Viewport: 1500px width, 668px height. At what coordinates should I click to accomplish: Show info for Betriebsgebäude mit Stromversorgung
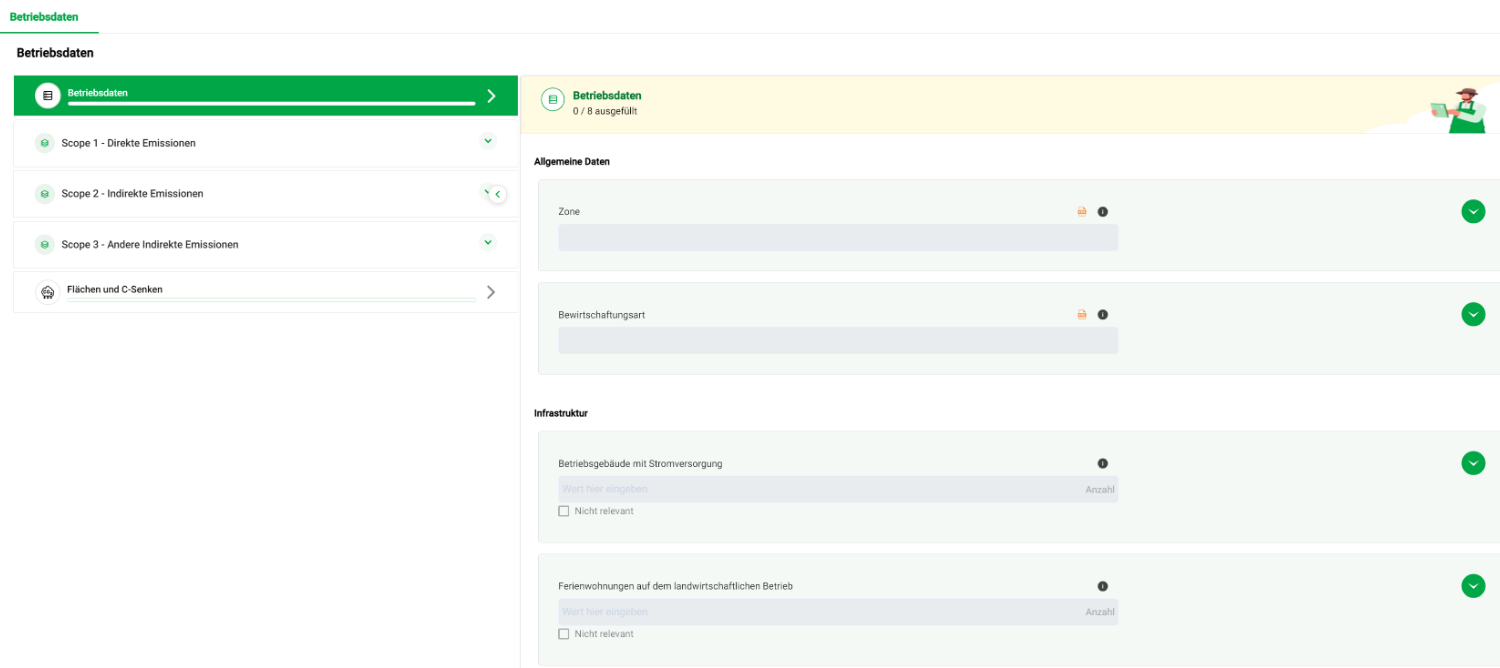tap(1103, 464)
